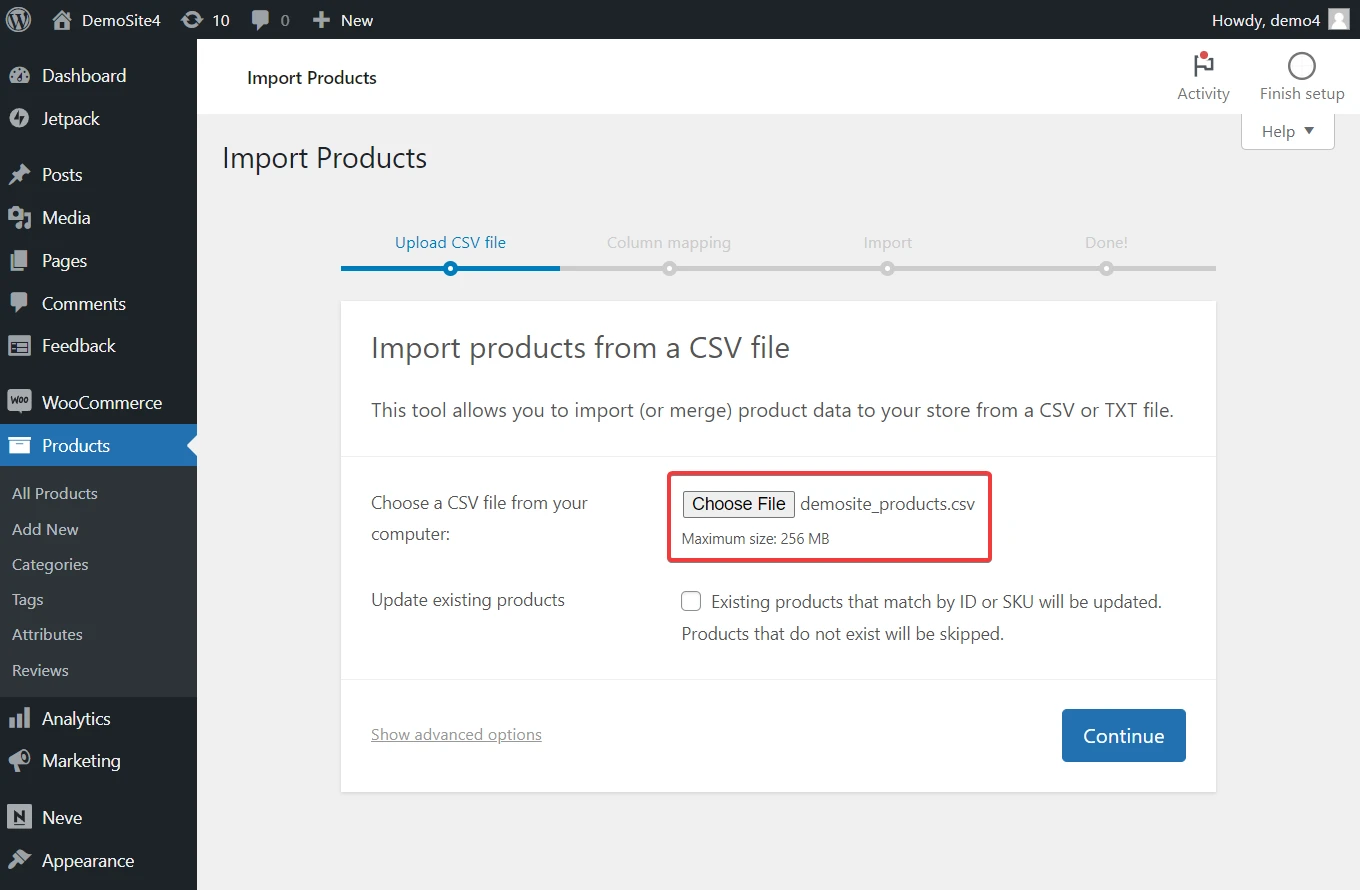Expand the Help dropdown

[x=1287, y=131]
